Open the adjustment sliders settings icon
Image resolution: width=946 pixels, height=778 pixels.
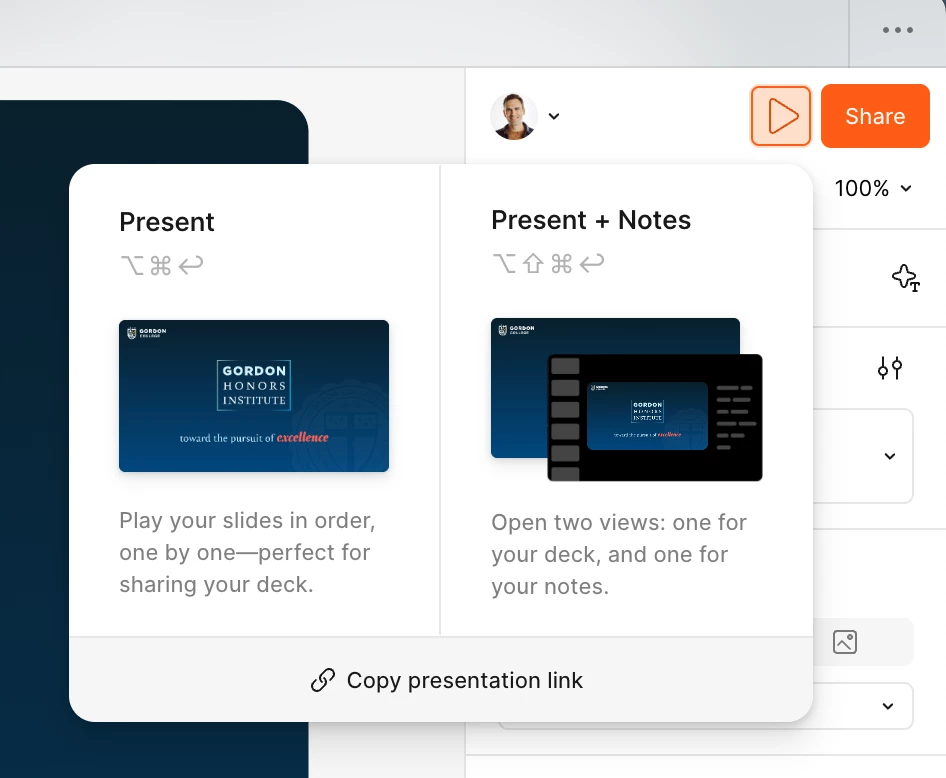pos(890,367)
